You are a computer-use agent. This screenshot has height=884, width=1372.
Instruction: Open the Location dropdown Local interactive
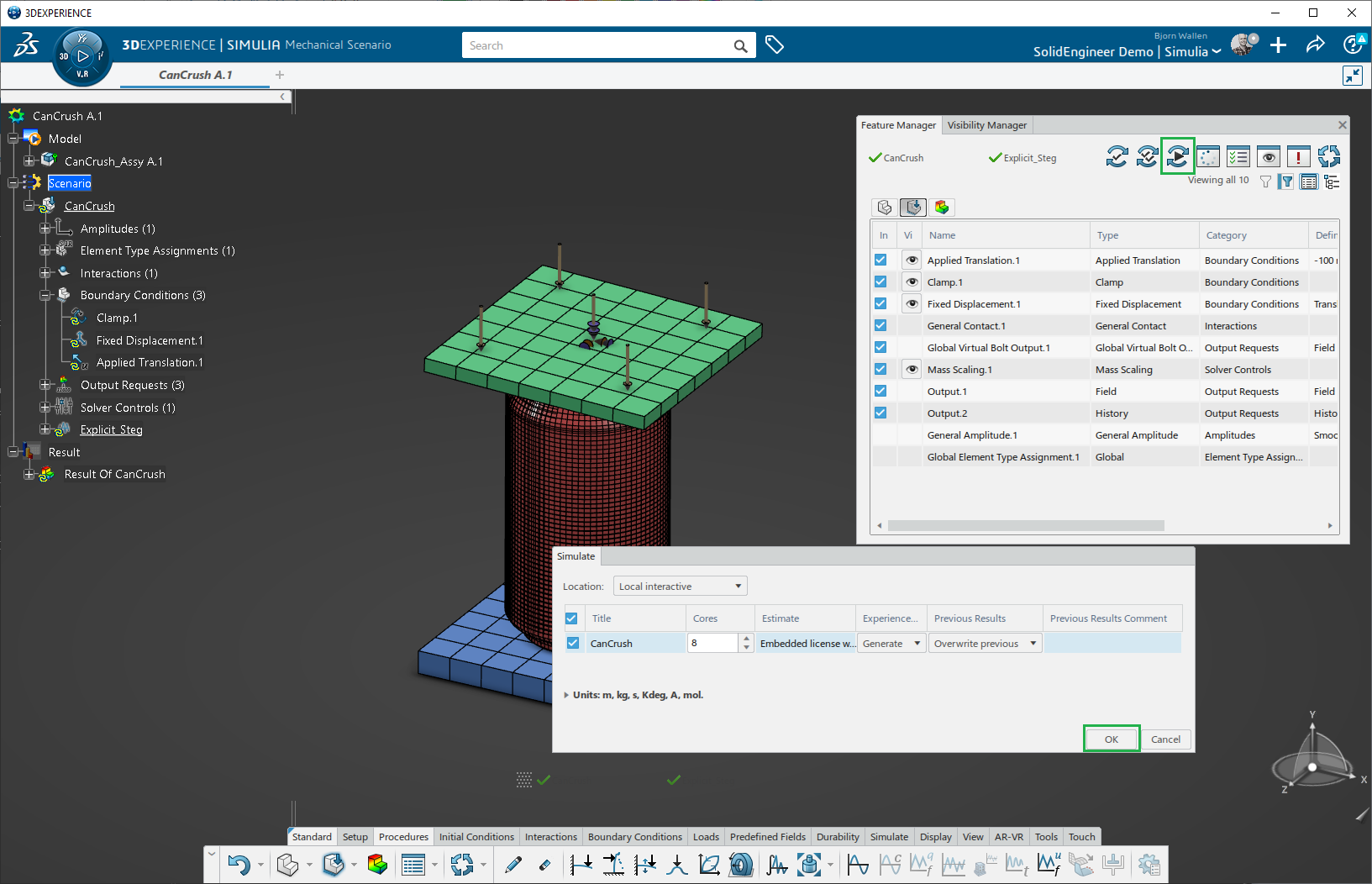(680, 587)
